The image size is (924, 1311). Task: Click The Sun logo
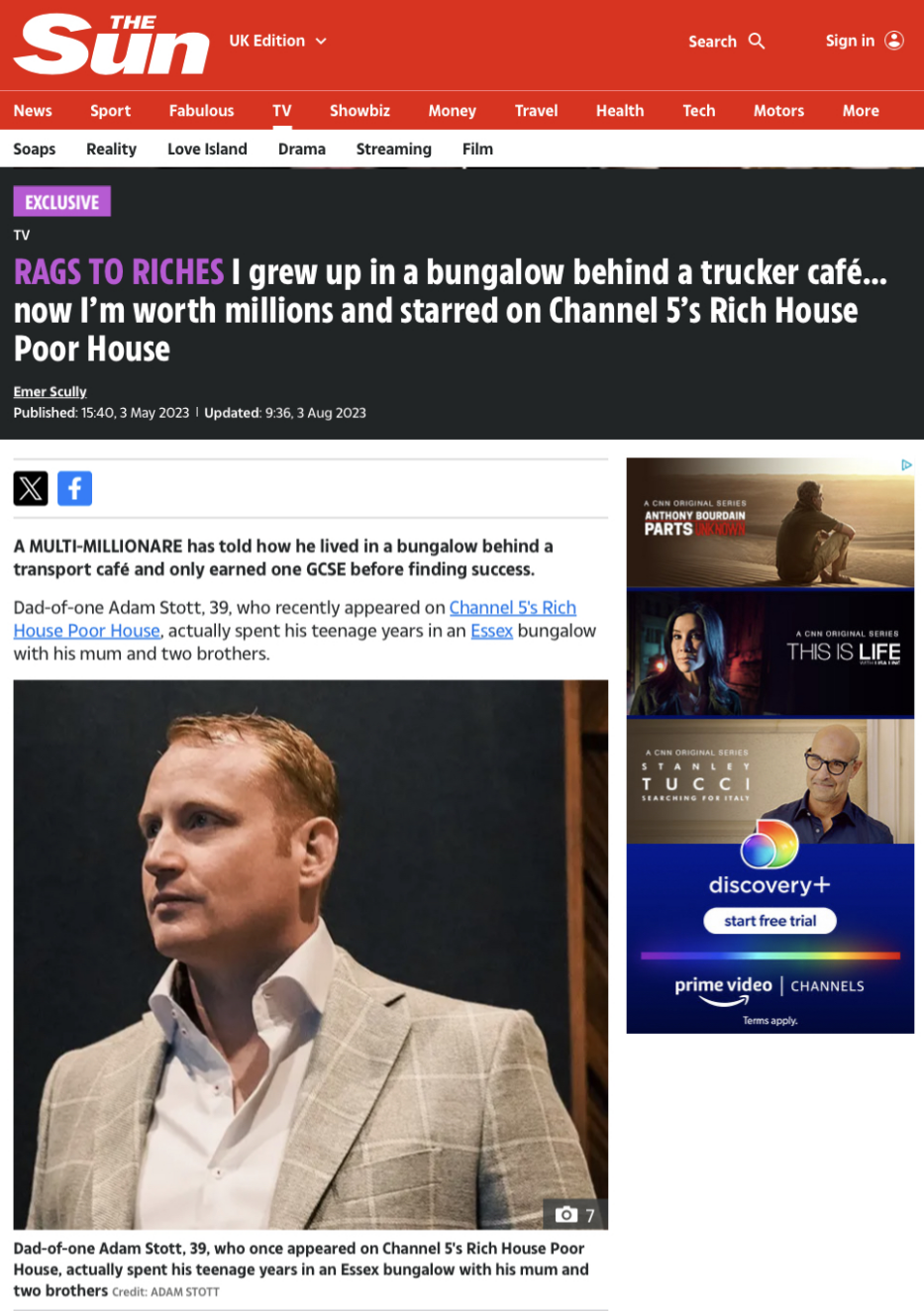[112, 44]
